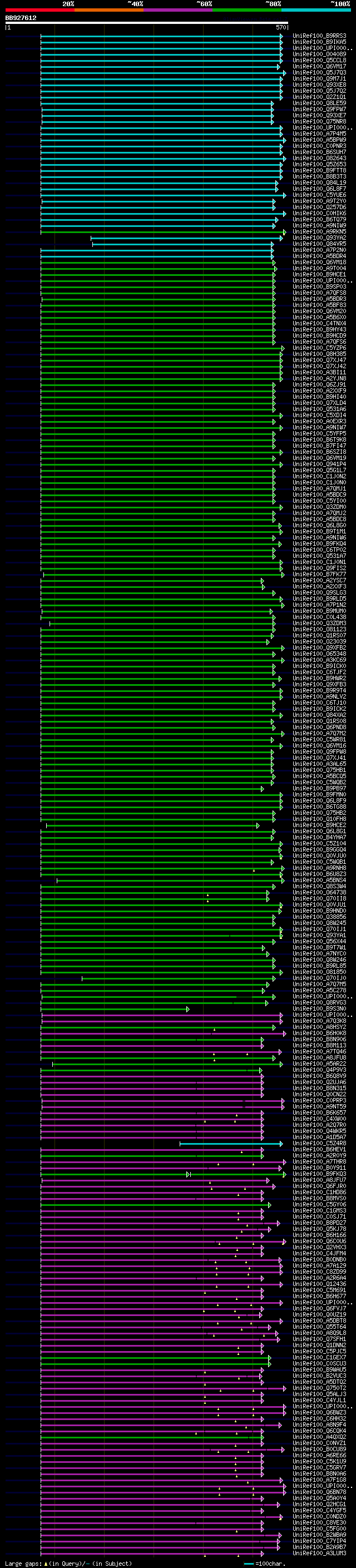Click the UniRef100_Q93XE8 label
The image size is (356, 1568).
(x=319, y=85)
